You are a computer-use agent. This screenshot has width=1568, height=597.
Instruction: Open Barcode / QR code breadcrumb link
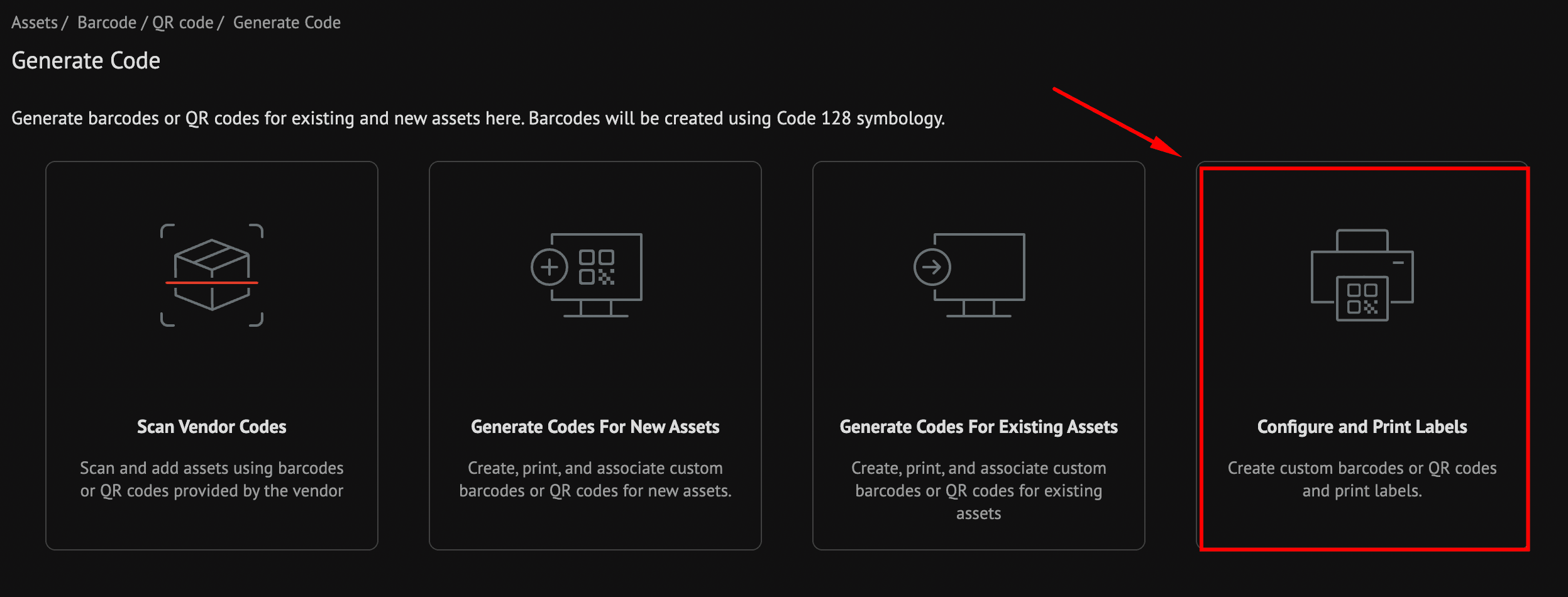point(145,23)
